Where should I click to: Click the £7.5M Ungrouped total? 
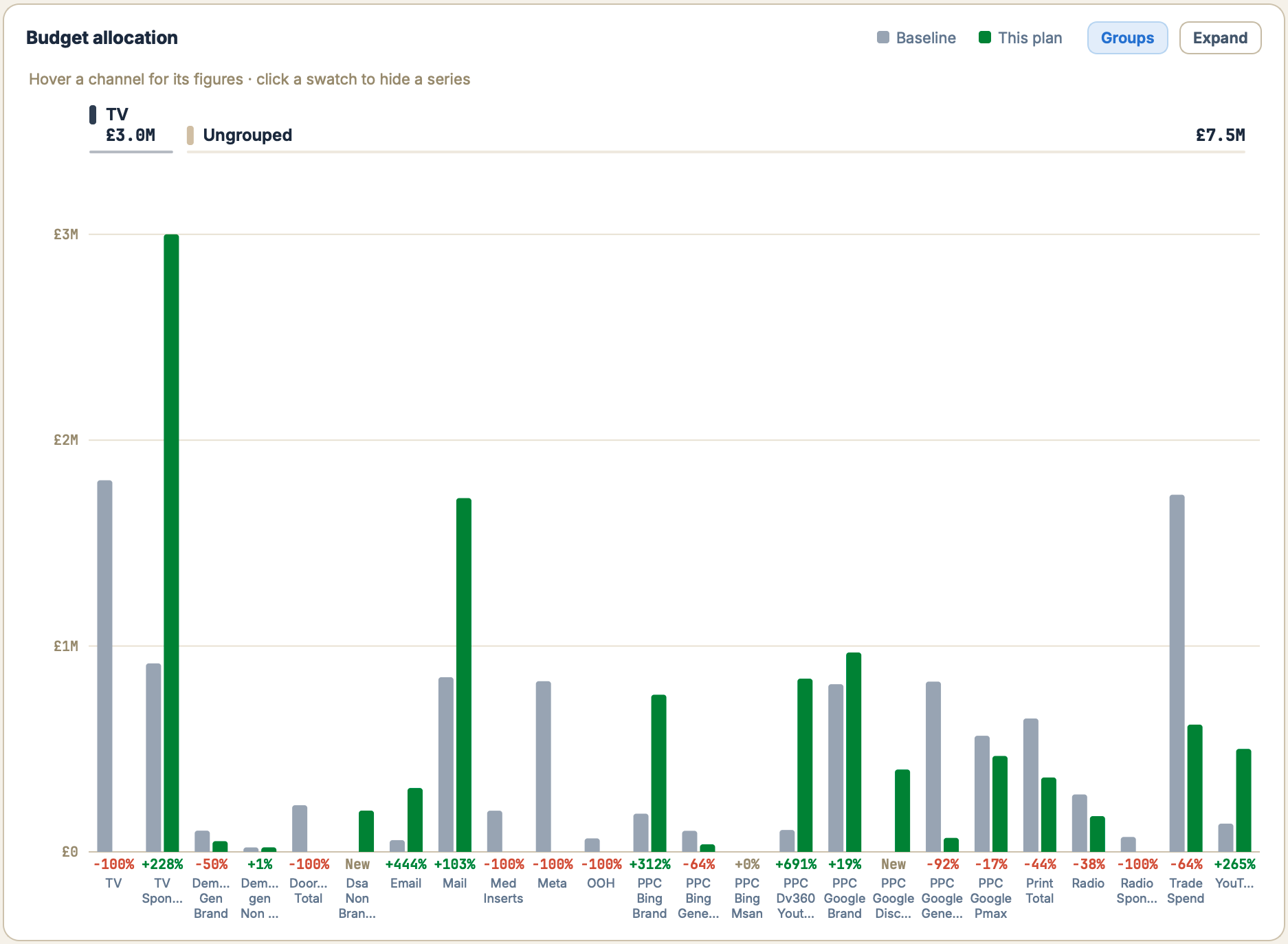[x=1220, y=135]
